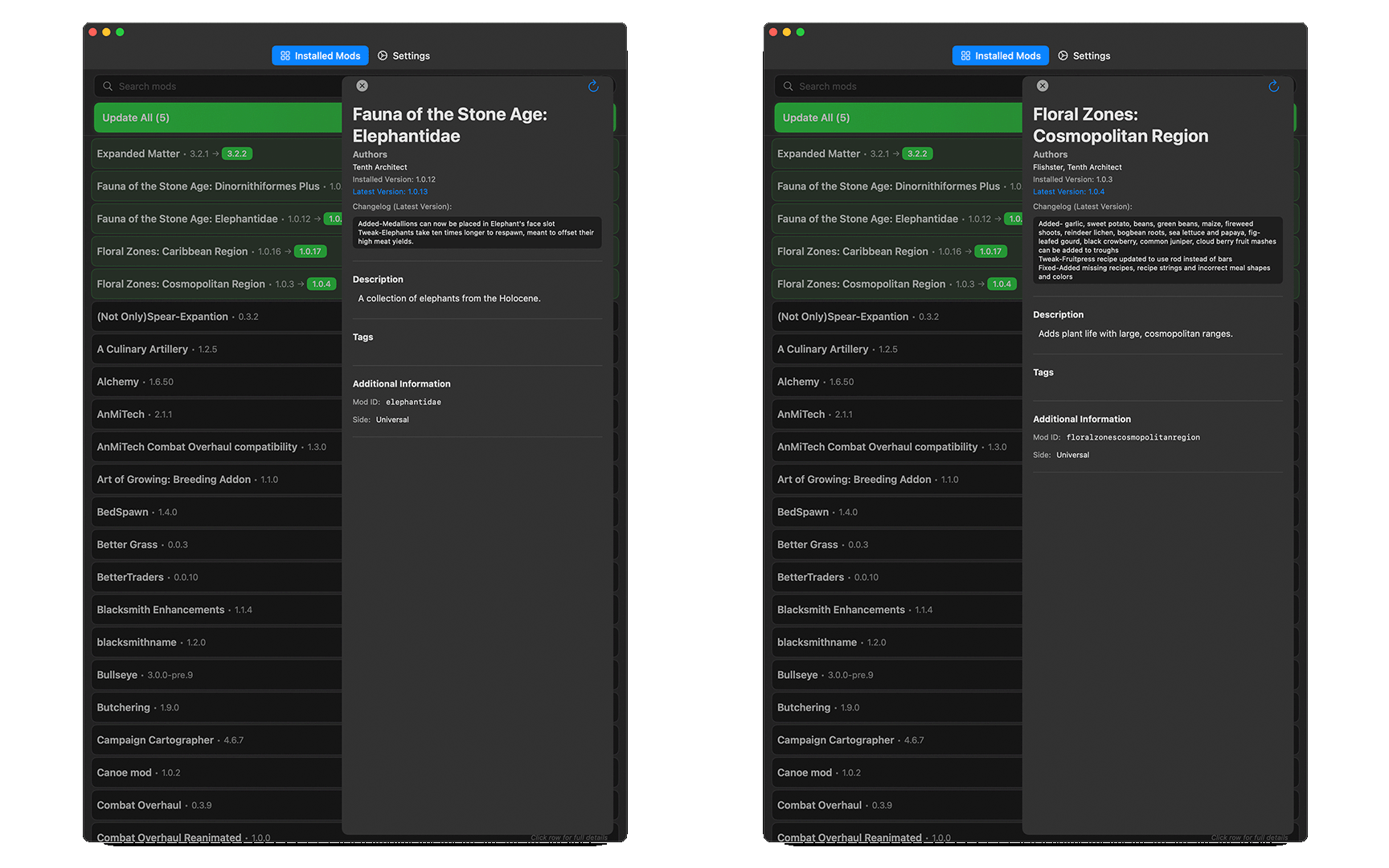Select Campaign Cartographer in right window
1389x868 pixels.
897,740
